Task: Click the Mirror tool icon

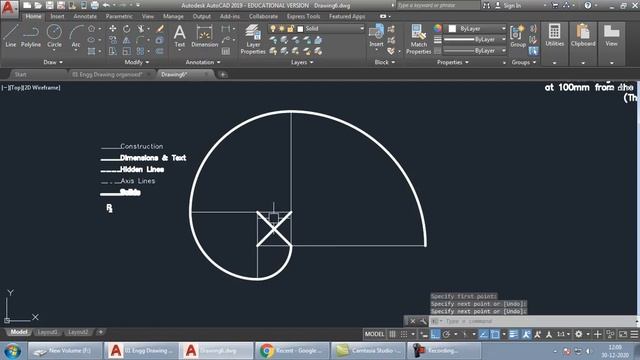Action: coord(127,40)
